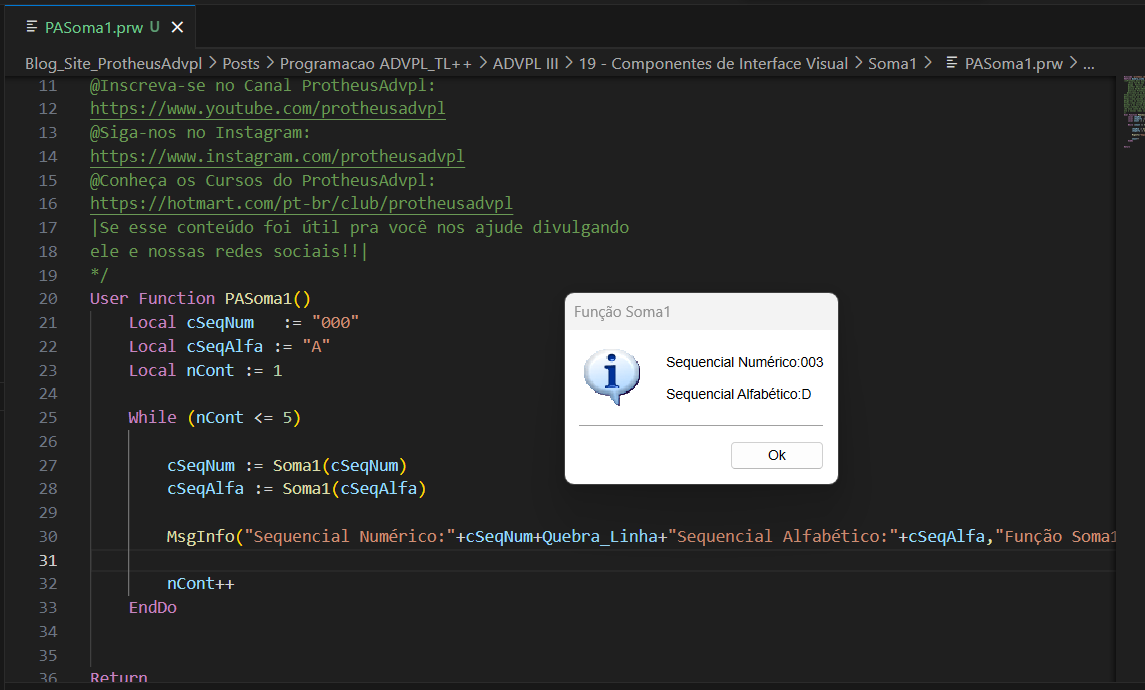
Task: Expand Programacao ADVPL_TL++ breadcrumb
Action: [375, 64]
